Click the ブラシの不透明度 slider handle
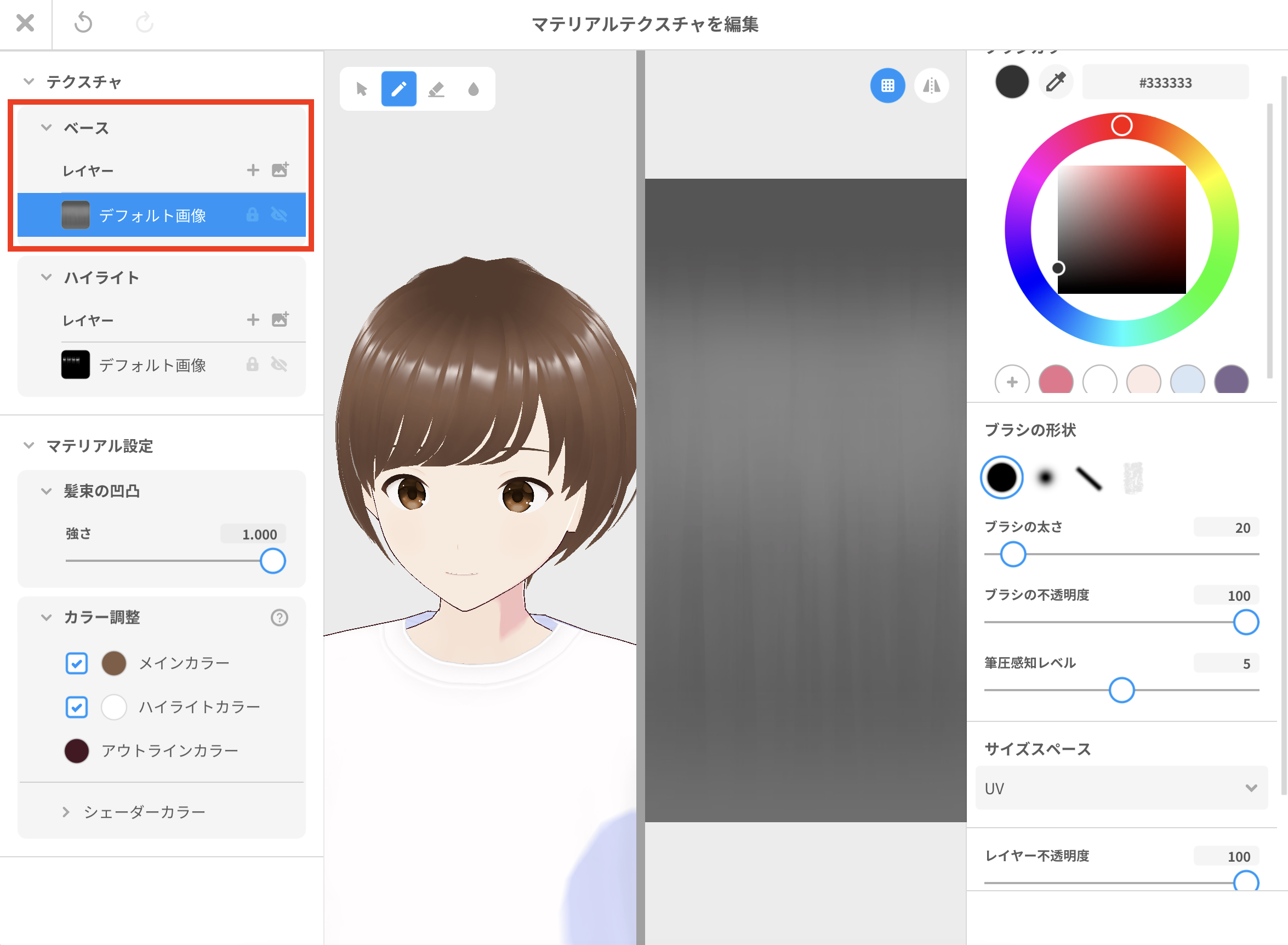Image resolution: width=1288 pixels, height=945 pixels. tap(1246, 622)
